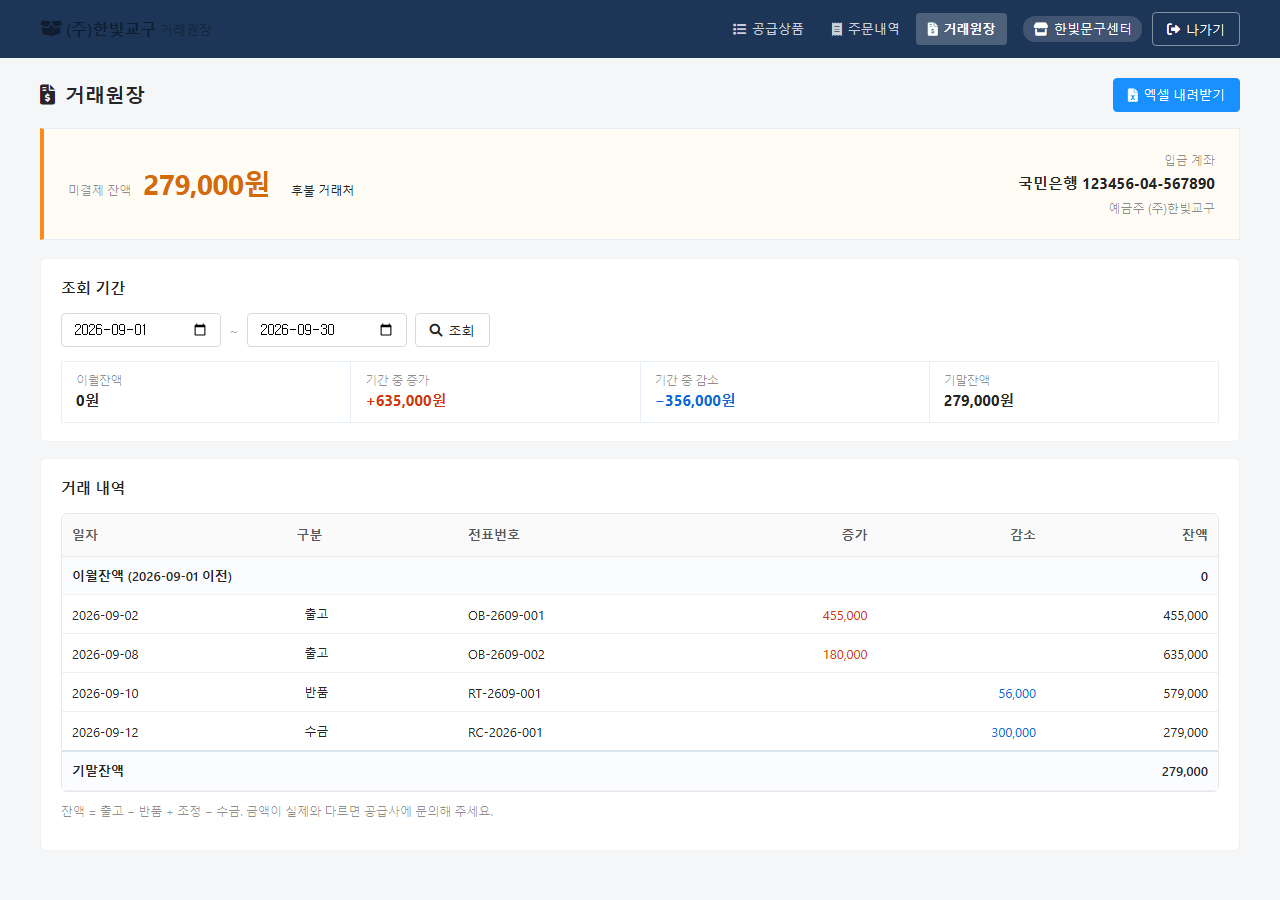Open calendar picker for end date 2026-09-30
The image size is (1280, 900).
click(x=386, y=330)
